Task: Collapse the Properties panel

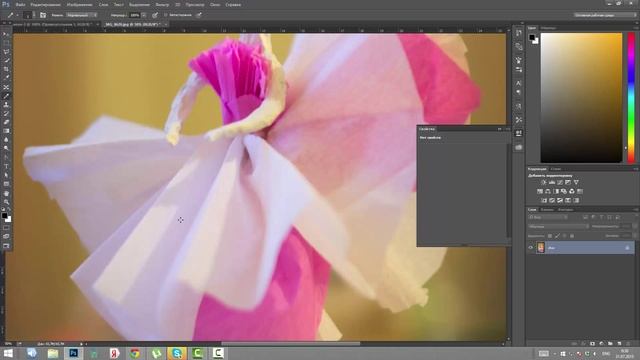Action: point(500,129)
